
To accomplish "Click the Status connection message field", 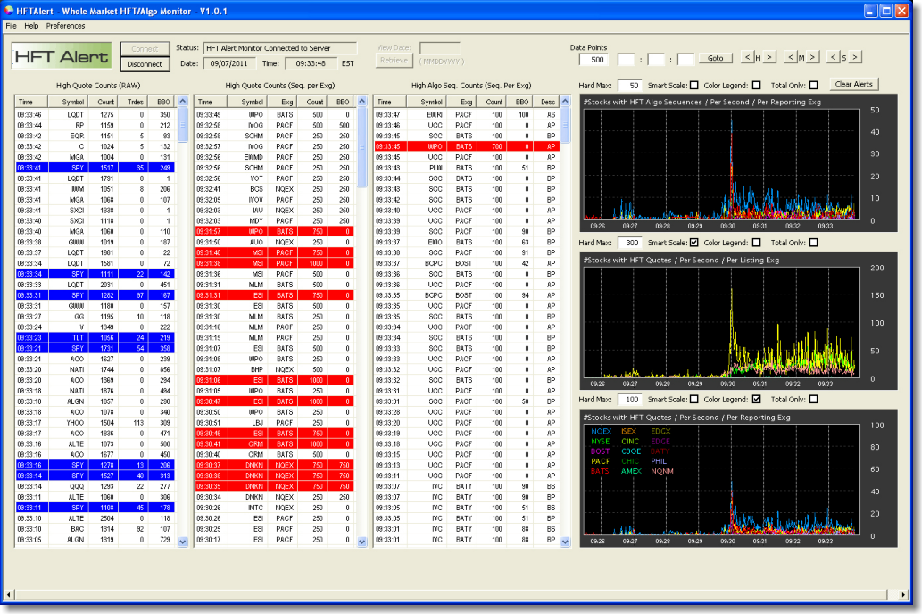I will click(280, 48).
